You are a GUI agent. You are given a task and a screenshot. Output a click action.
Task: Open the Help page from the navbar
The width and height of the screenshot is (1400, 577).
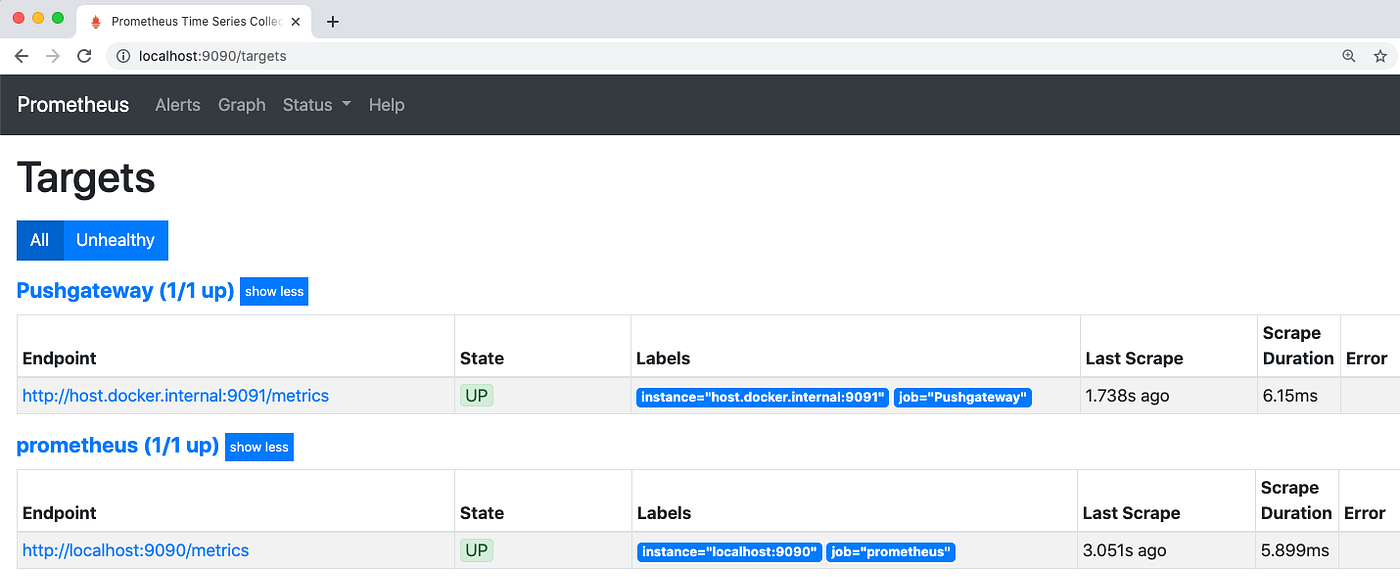click(x=386, y=105)
